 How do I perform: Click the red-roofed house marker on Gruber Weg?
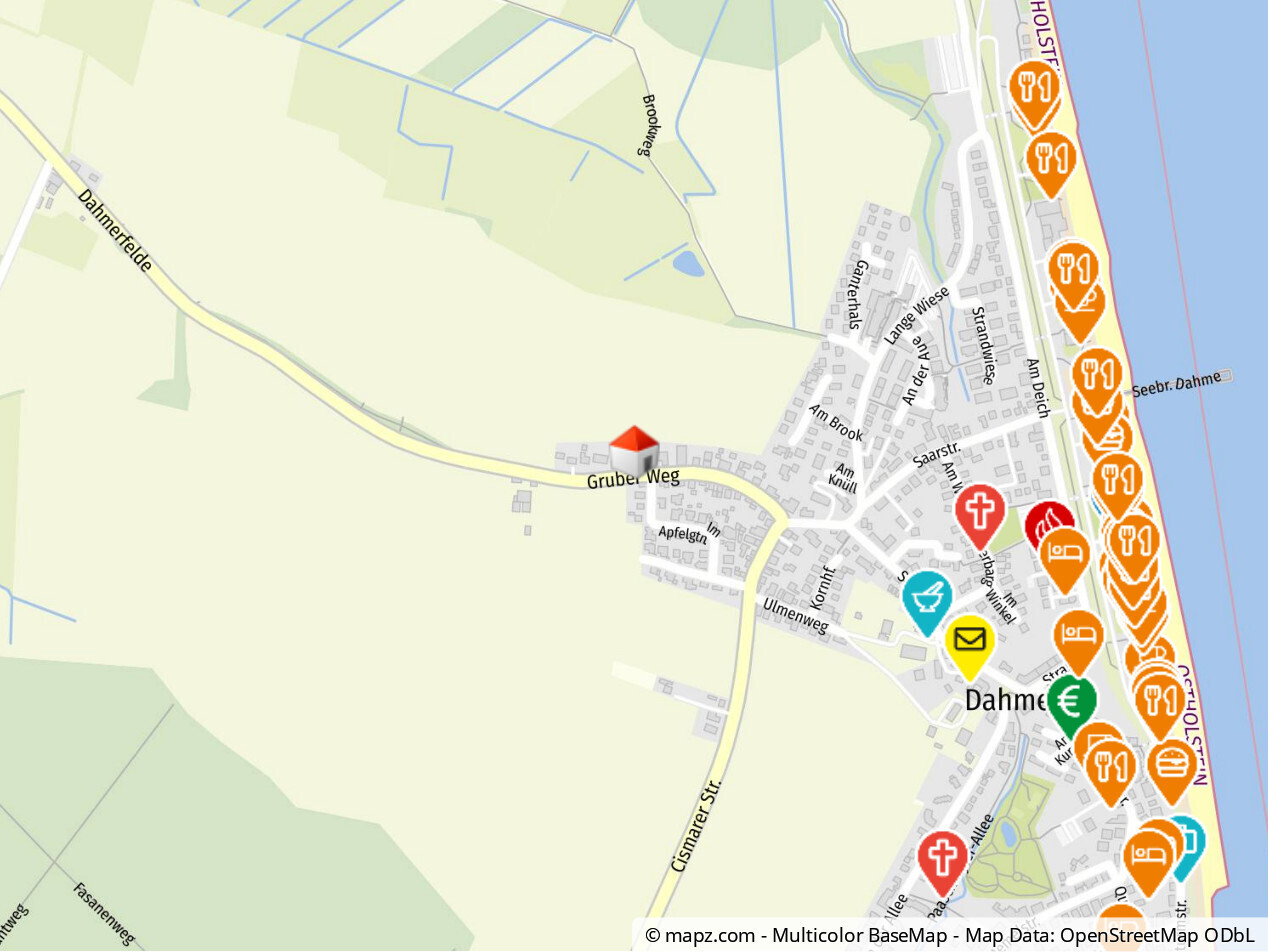click(634, 450)
